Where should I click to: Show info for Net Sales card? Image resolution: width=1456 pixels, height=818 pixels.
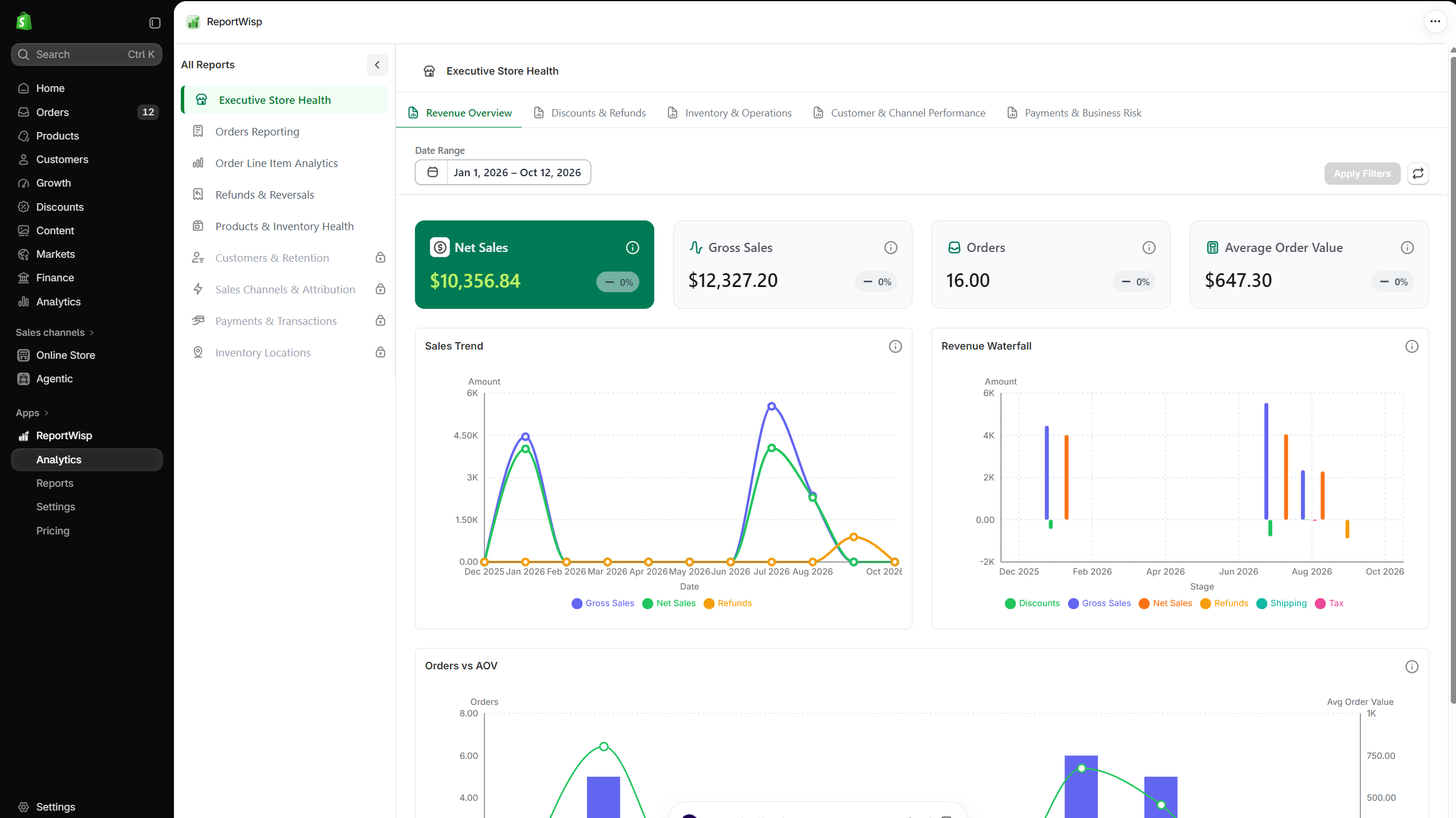[632, 247]
